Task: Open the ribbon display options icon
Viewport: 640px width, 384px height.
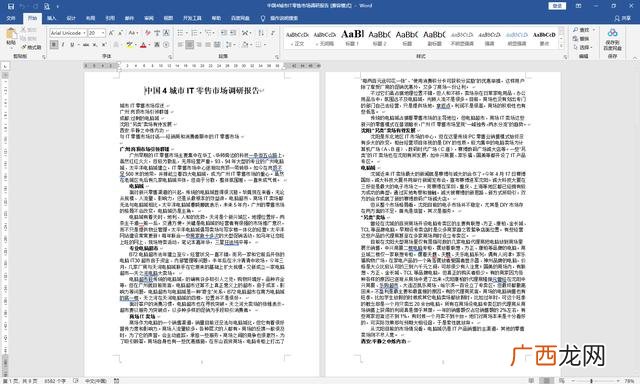Action: click(578, 6)
